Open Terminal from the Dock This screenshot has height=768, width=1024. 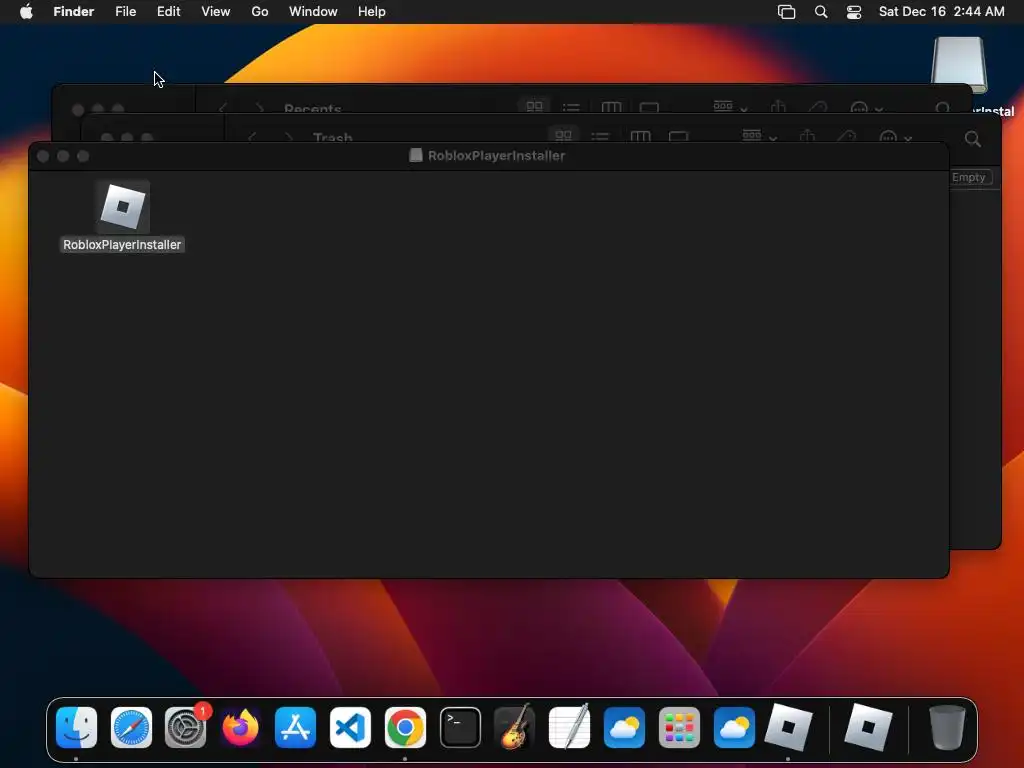[460, 727]
